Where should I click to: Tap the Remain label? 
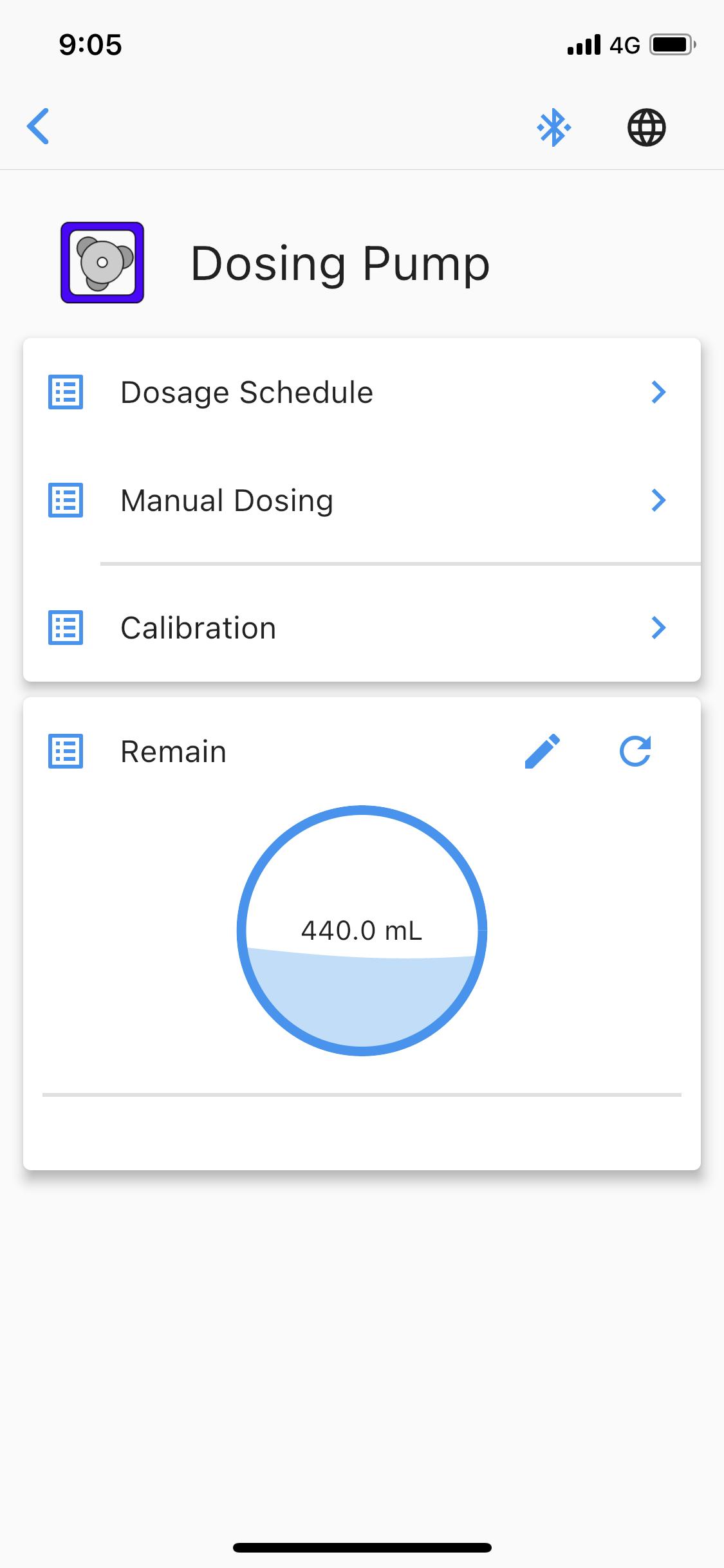(174, 752)
